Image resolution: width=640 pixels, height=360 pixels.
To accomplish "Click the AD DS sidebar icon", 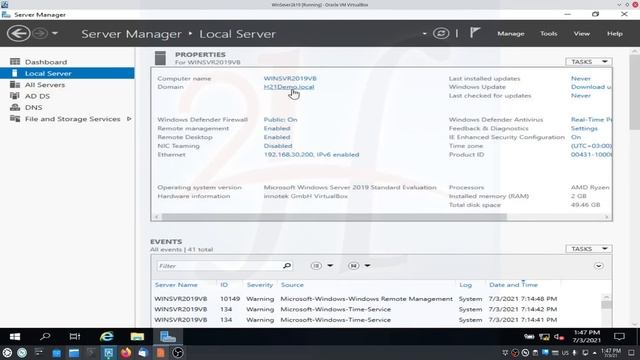I will pos(15,96).
